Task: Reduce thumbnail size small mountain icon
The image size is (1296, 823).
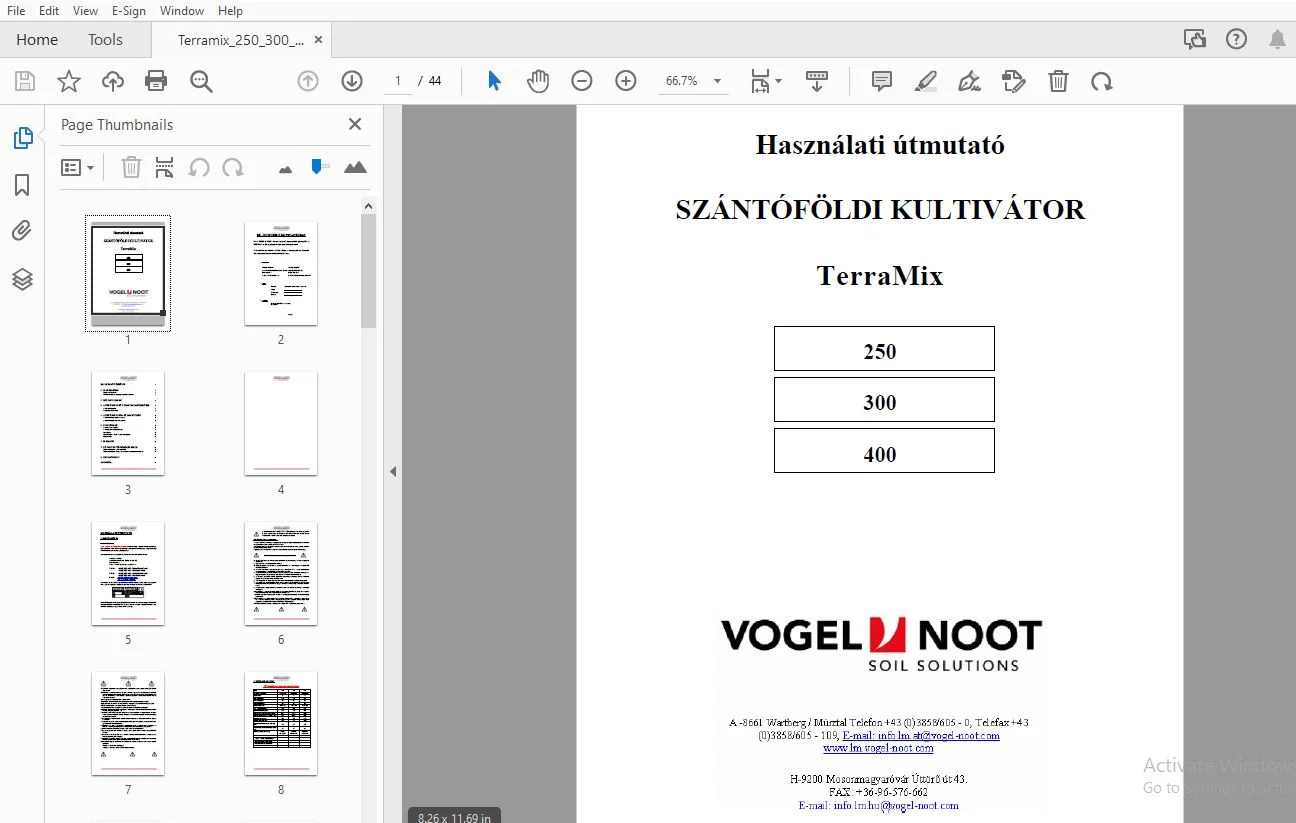Action: [286, 169]
